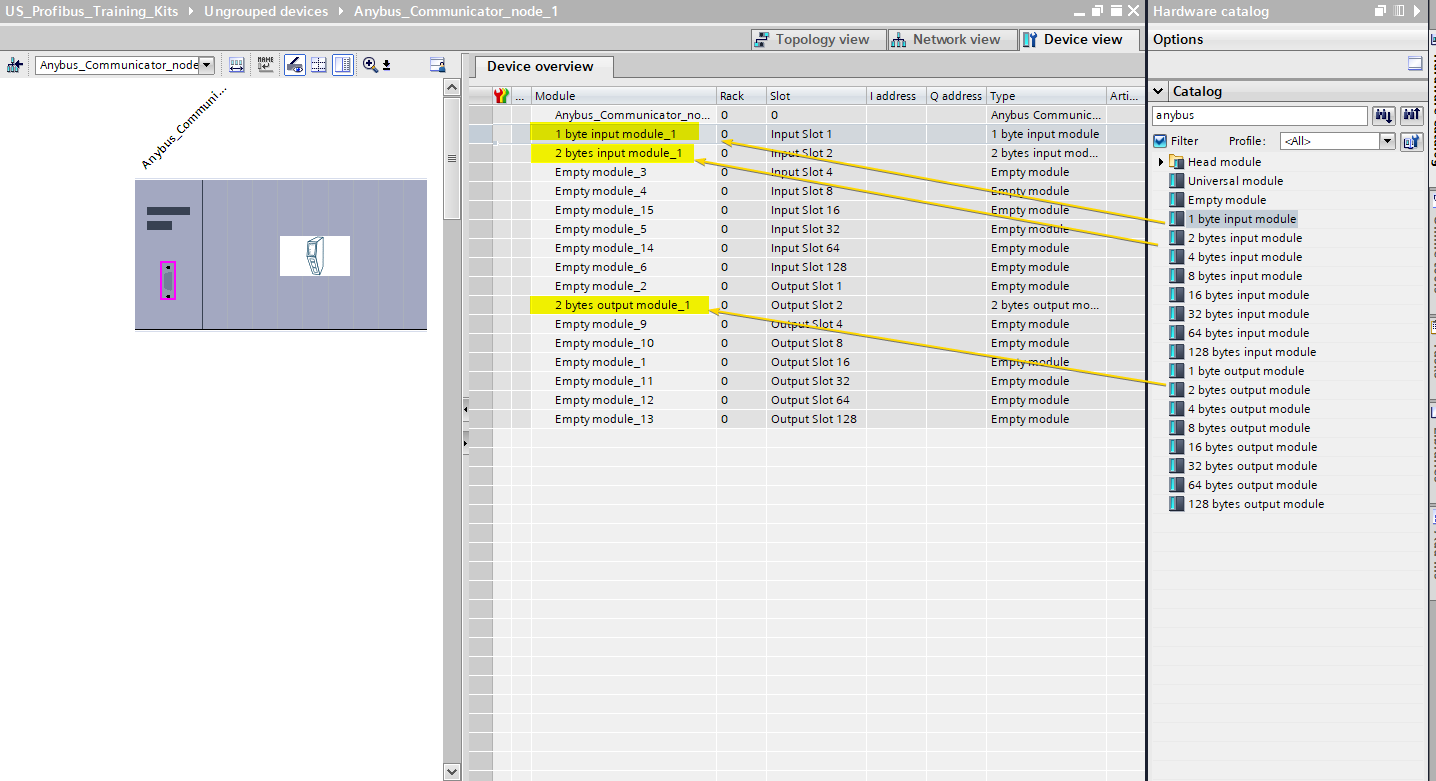
Task: Select row Empty module_15 in overview
Action: pos(806,210)
